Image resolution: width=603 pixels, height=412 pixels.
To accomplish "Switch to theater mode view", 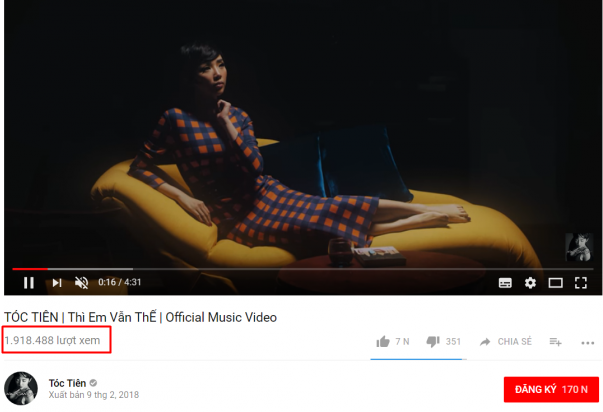I will (555, 283).
